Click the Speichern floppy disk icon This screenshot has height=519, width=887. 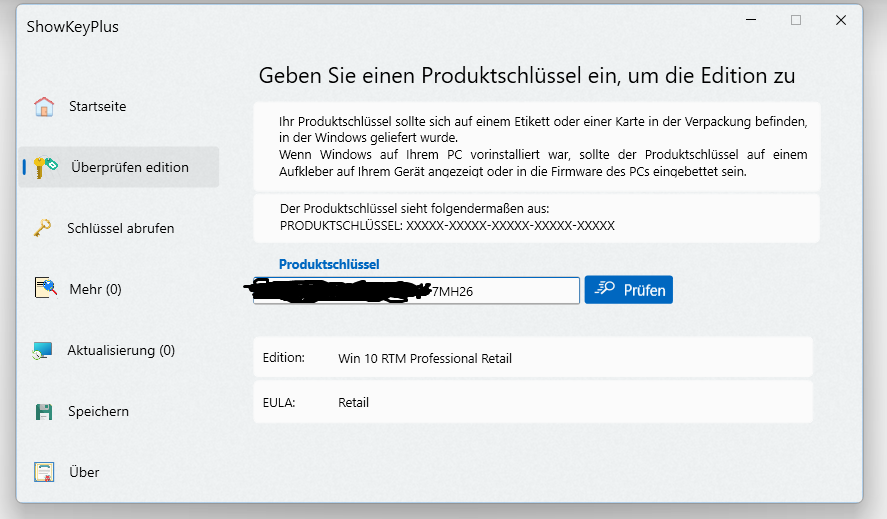pos(44,411)
